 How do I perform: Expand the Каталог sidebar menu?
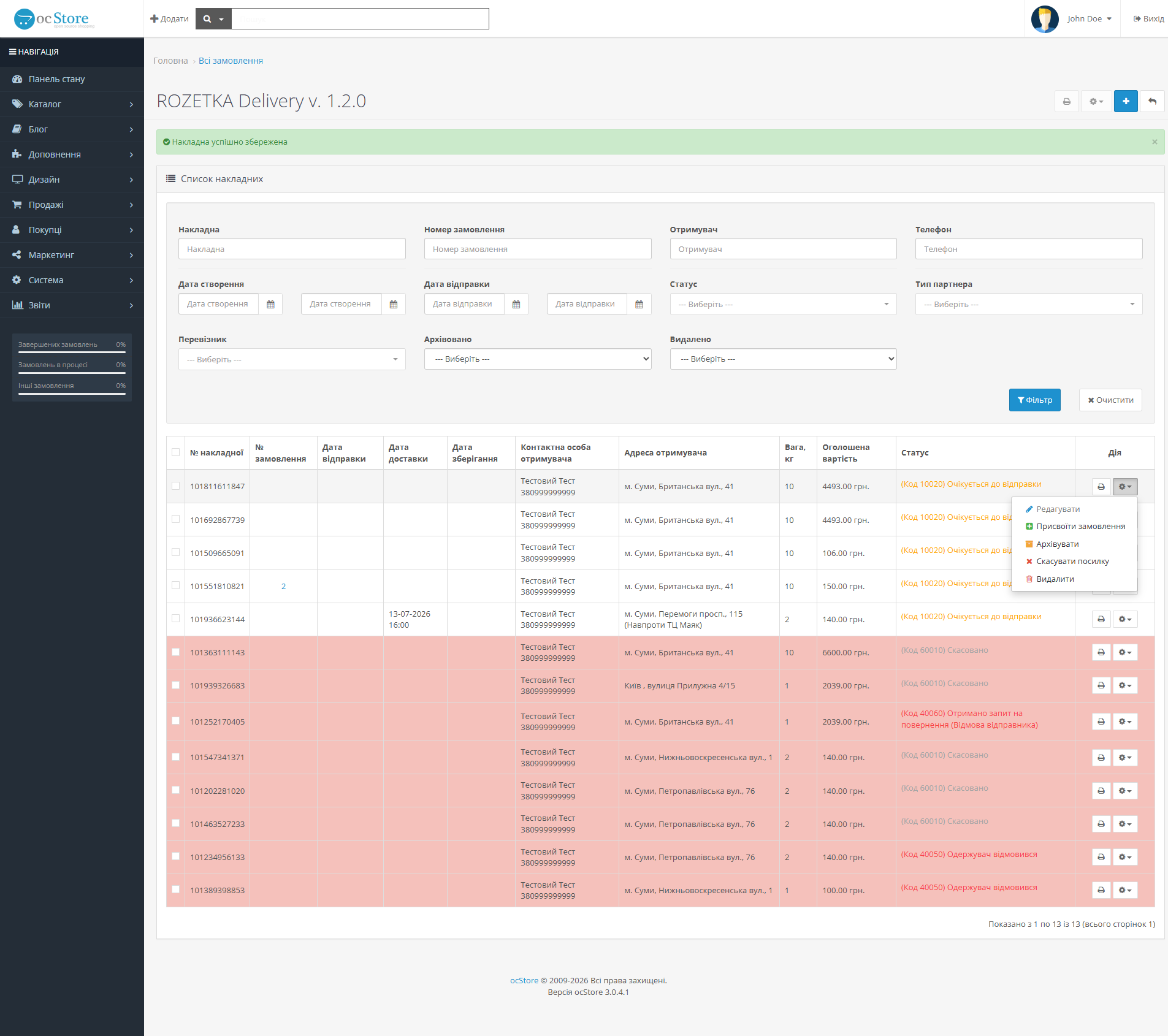click(72, 104)
